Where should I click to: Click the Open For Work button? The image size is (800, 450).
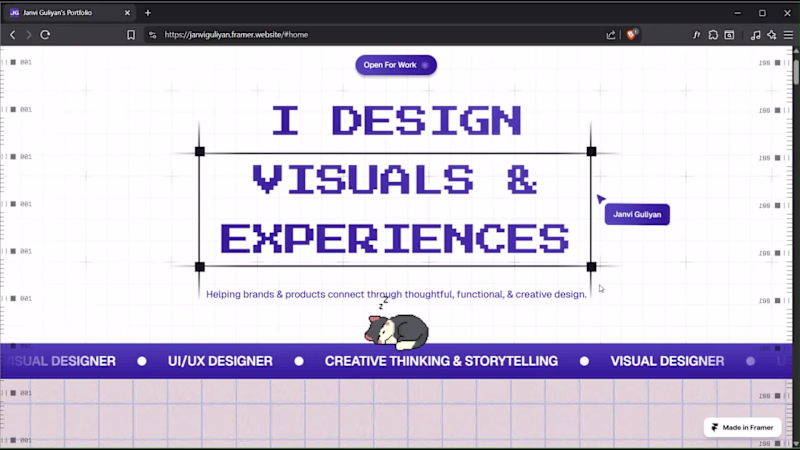pos(396,65)
